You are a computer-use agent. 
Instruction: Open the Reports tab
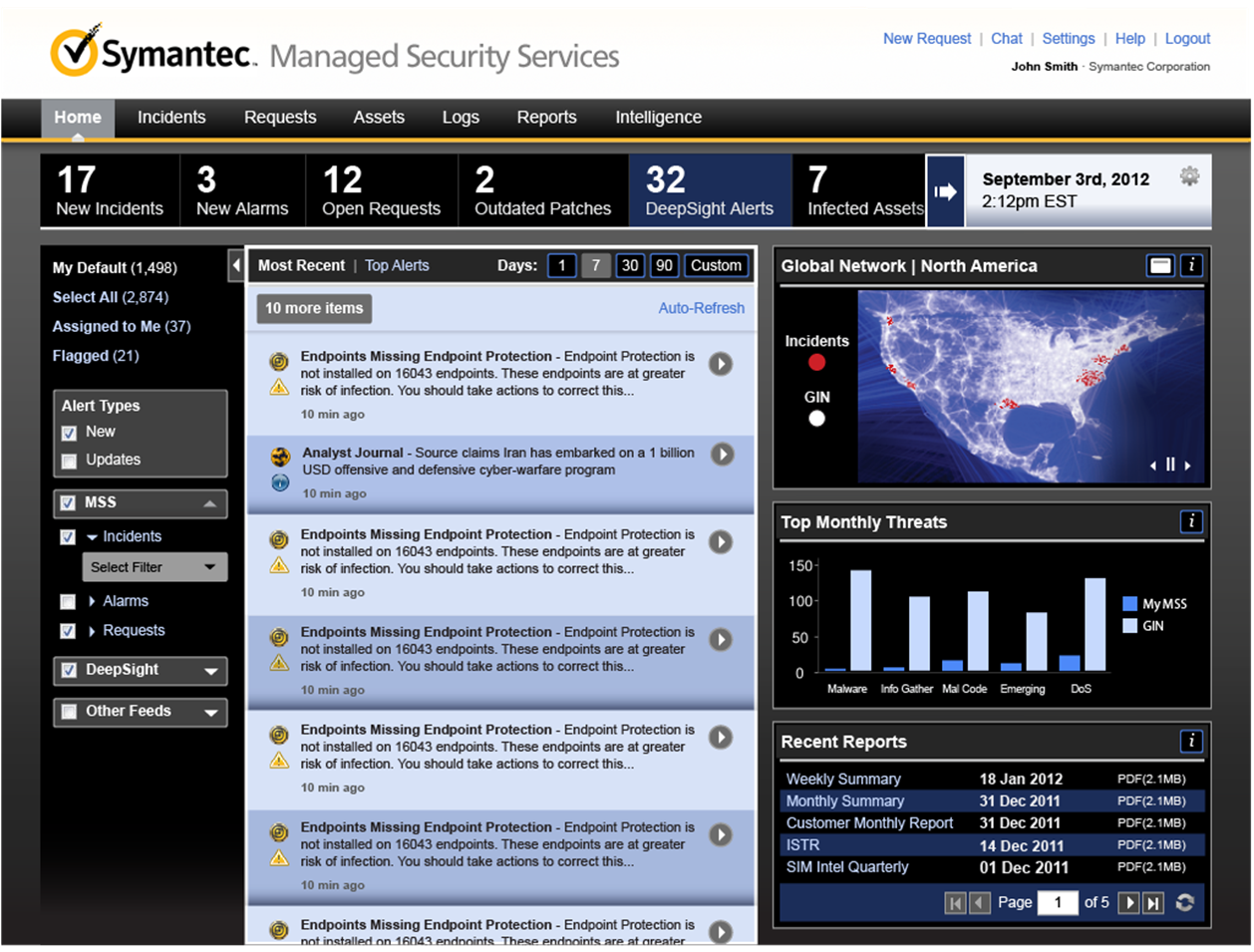[546, 118]
